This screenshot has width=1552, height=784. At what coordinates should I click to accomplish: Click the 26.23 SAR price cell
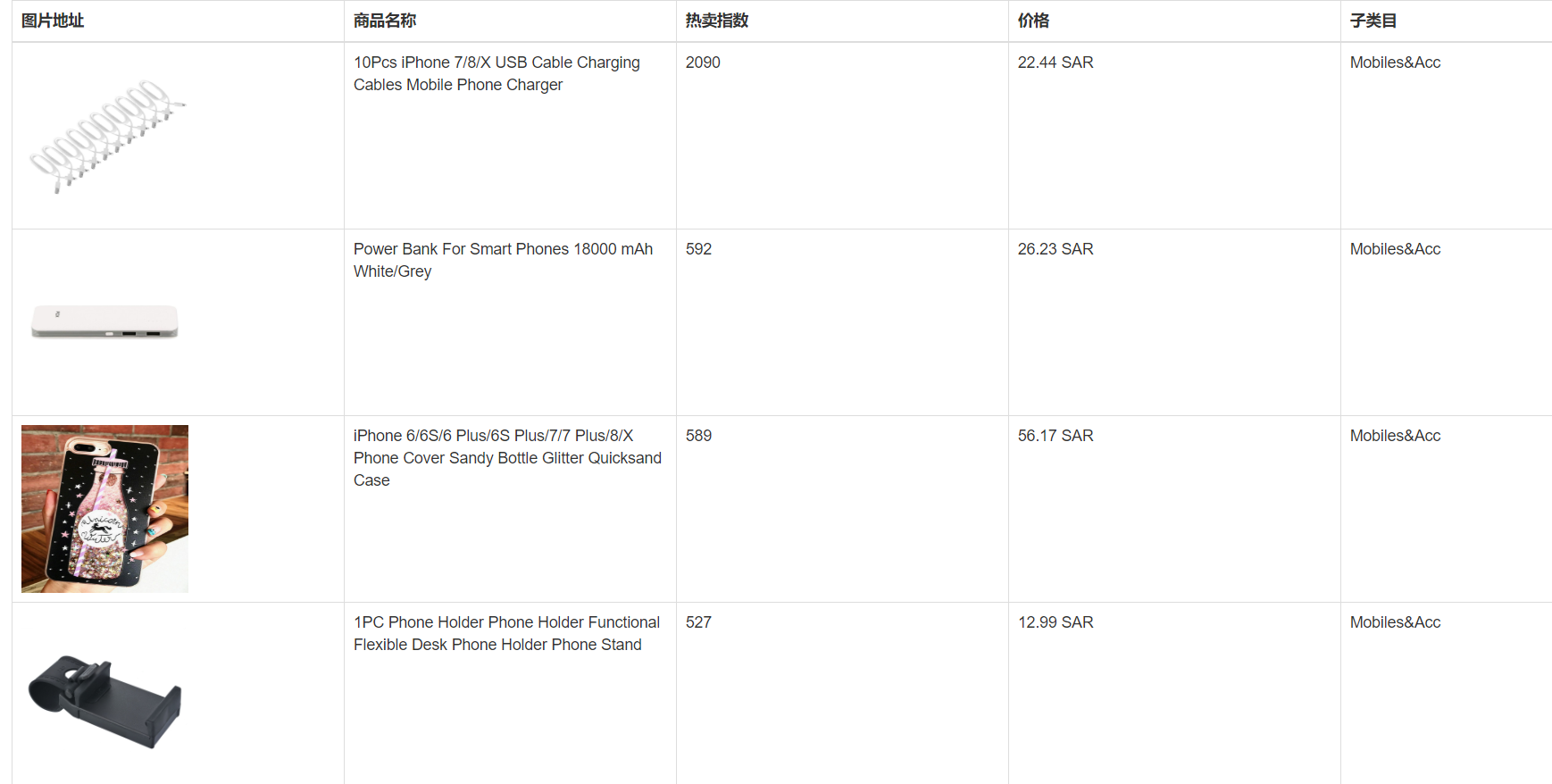click(1056, 249)
